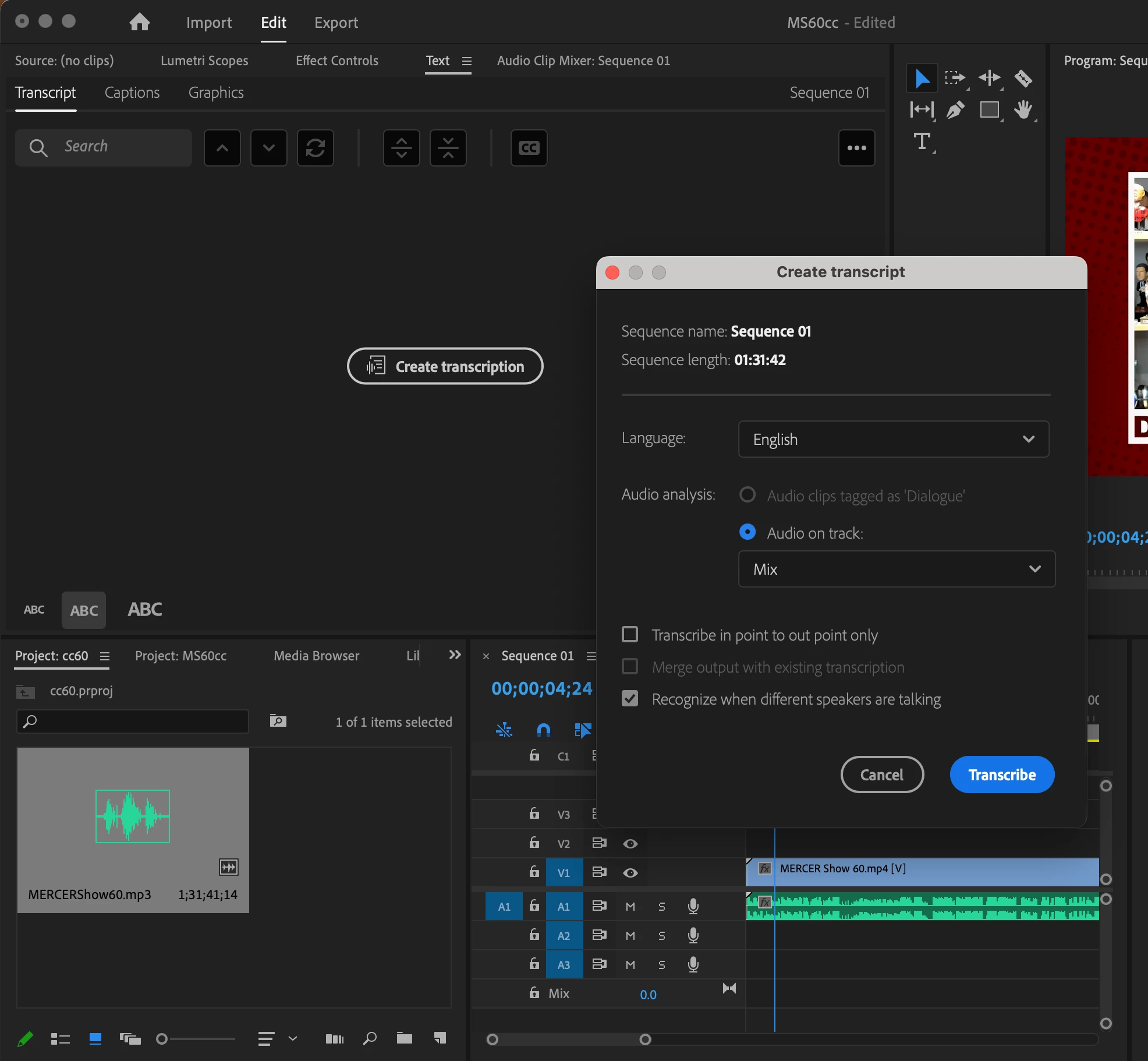Click the Create captions CC icon
Screen dimensions: 1148x1061
click(x=529, y=148)
